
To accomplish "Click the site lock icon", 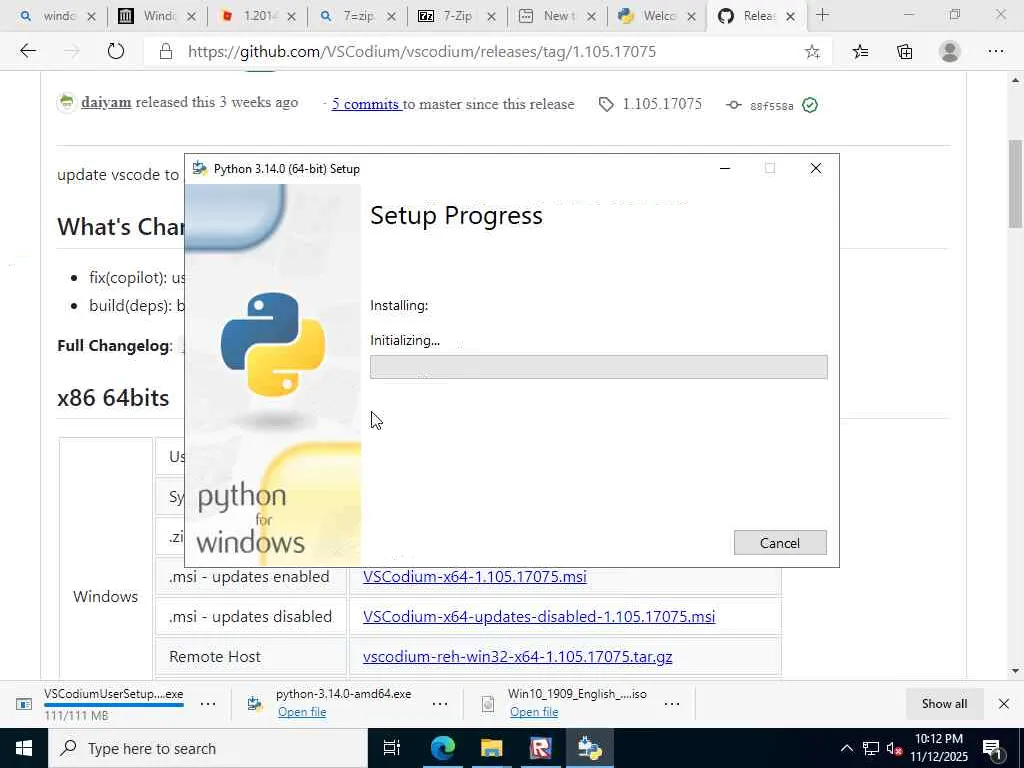I will [x=166, y=52].
